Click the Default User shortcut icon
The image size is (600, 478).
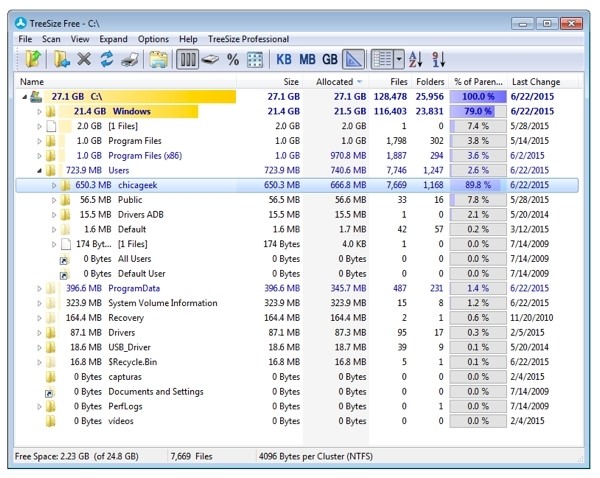pos(64,275)
